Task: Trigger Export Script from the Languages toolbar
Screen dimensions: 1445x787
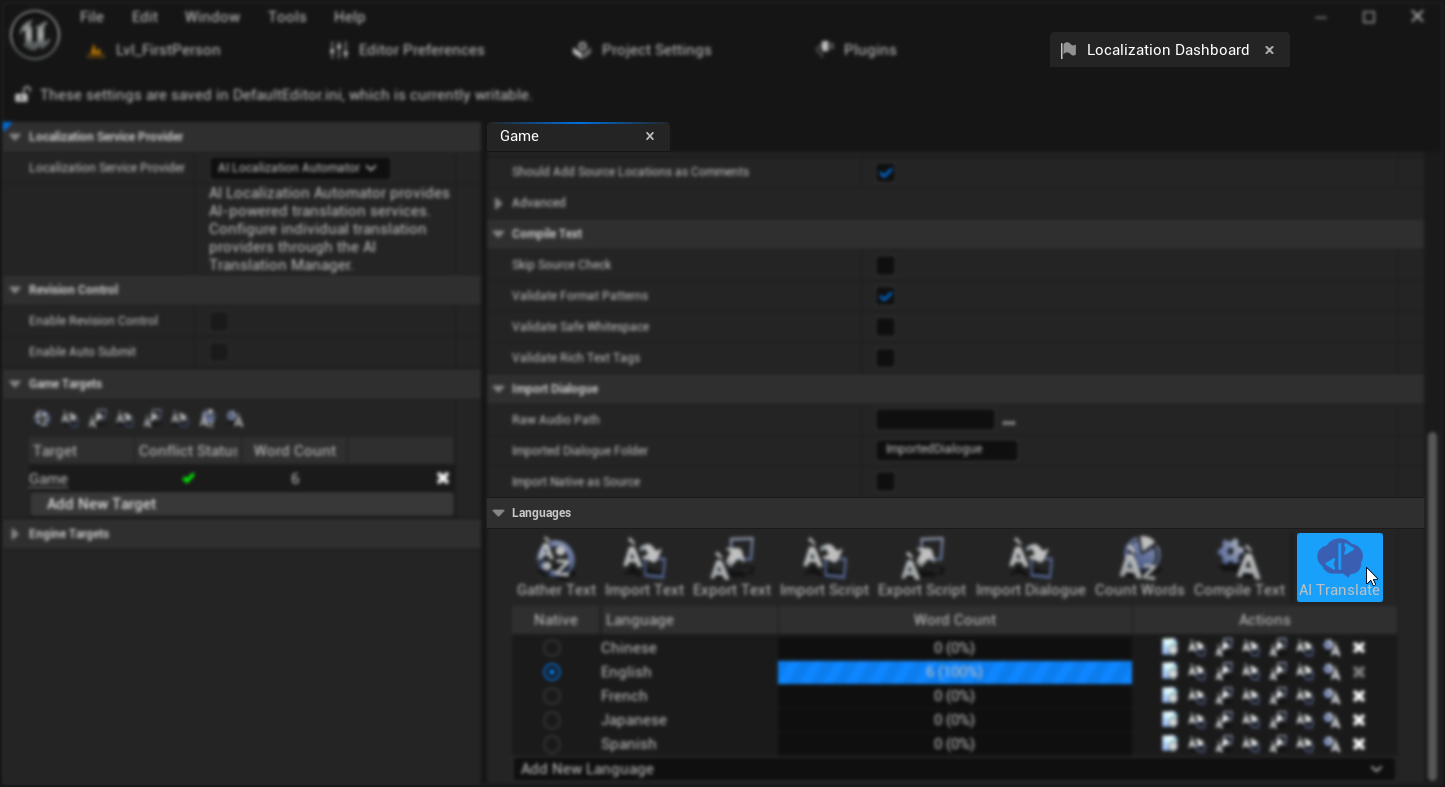Action: [x=922, y=558]
